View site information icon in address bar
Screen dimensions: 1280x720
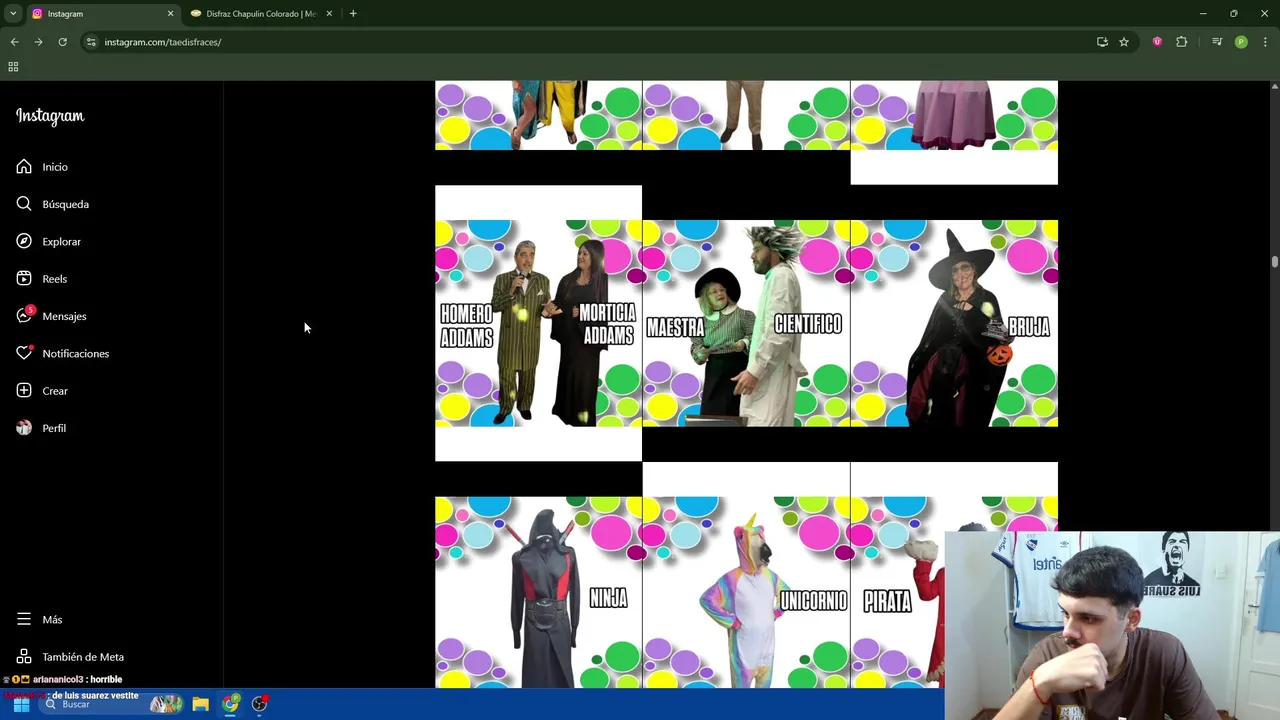tap(91, 42)
